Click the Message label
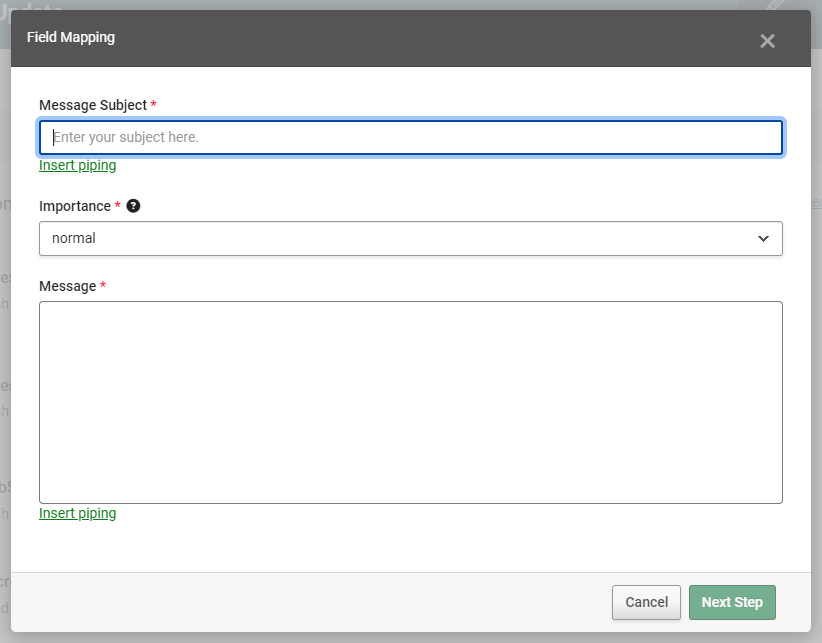822x643 pixels. (68, 286)
